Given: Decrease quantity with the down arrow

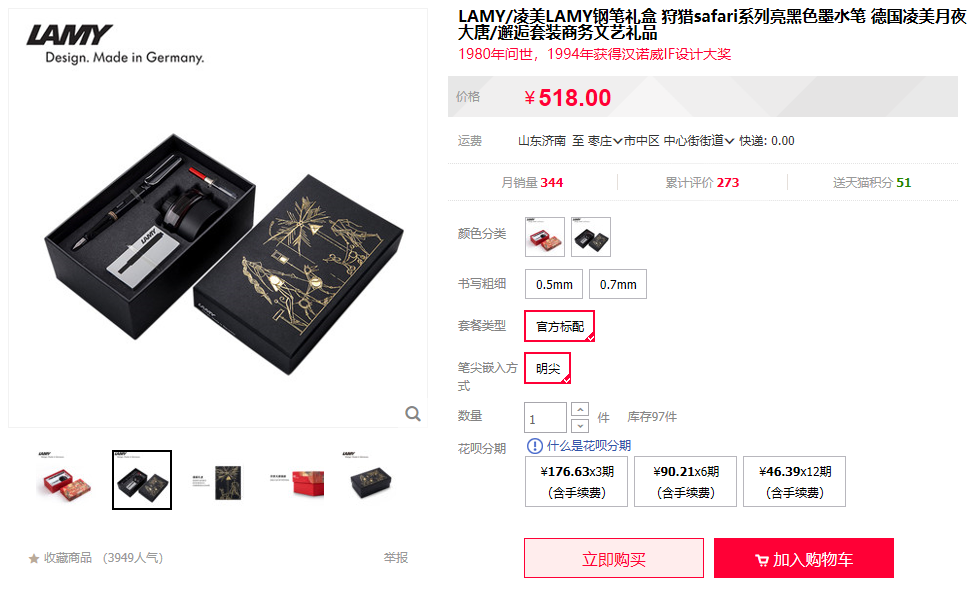Looking at the screenshot, I should [x=580, y=426].
